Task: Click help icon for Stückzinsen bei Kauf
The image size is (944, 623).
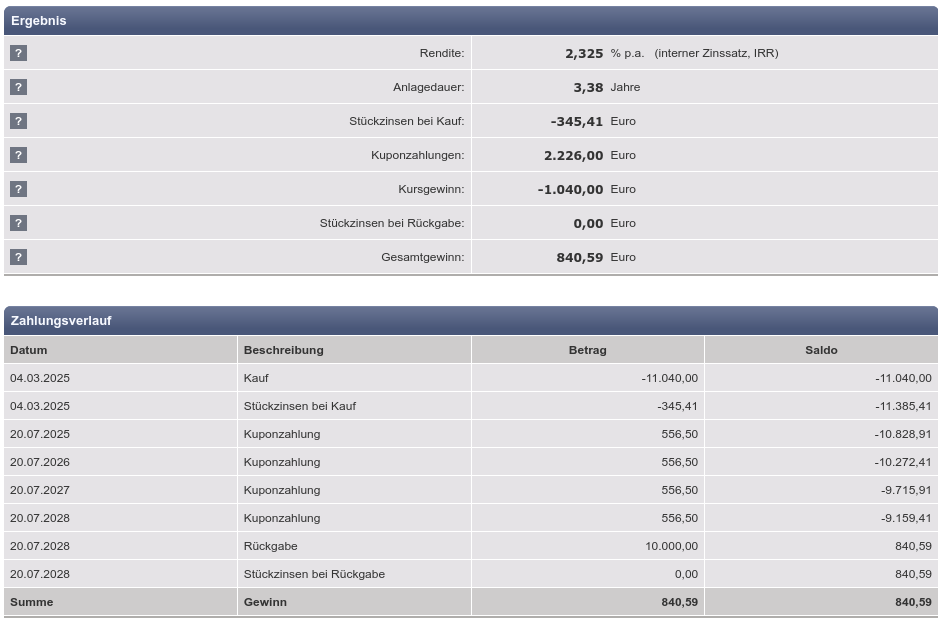Action: point(18,121)
